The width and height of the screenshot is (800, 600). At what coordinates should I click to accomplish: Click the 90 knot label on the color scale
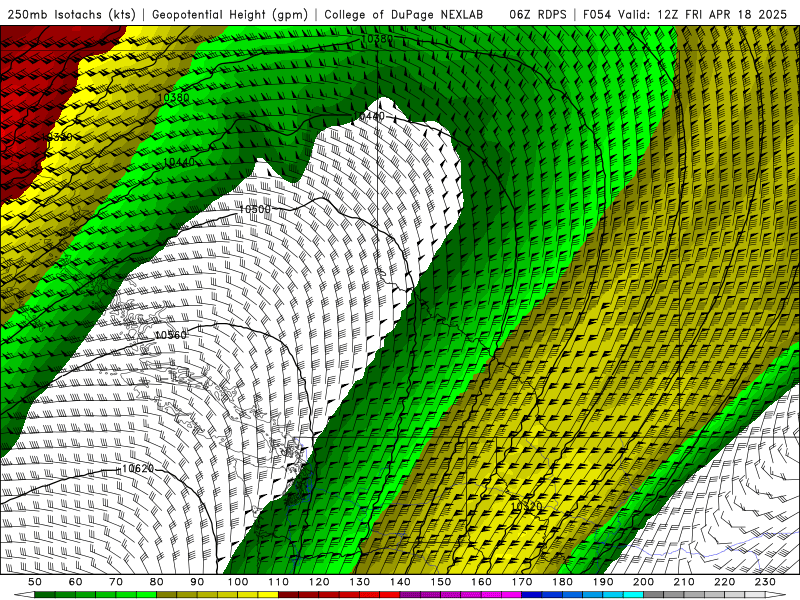pos(197,582)
